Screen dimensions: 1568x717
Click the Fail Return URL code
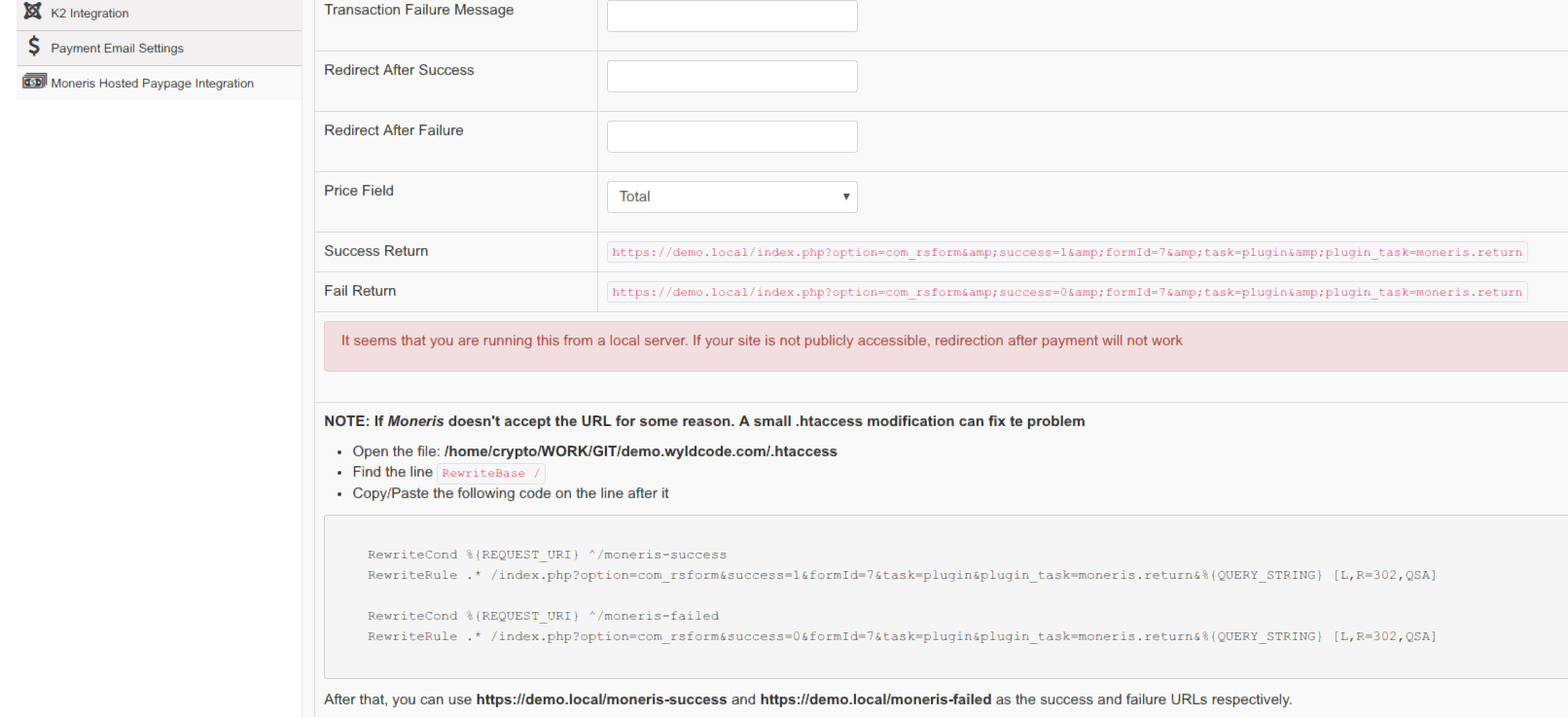coord(1066,293)
